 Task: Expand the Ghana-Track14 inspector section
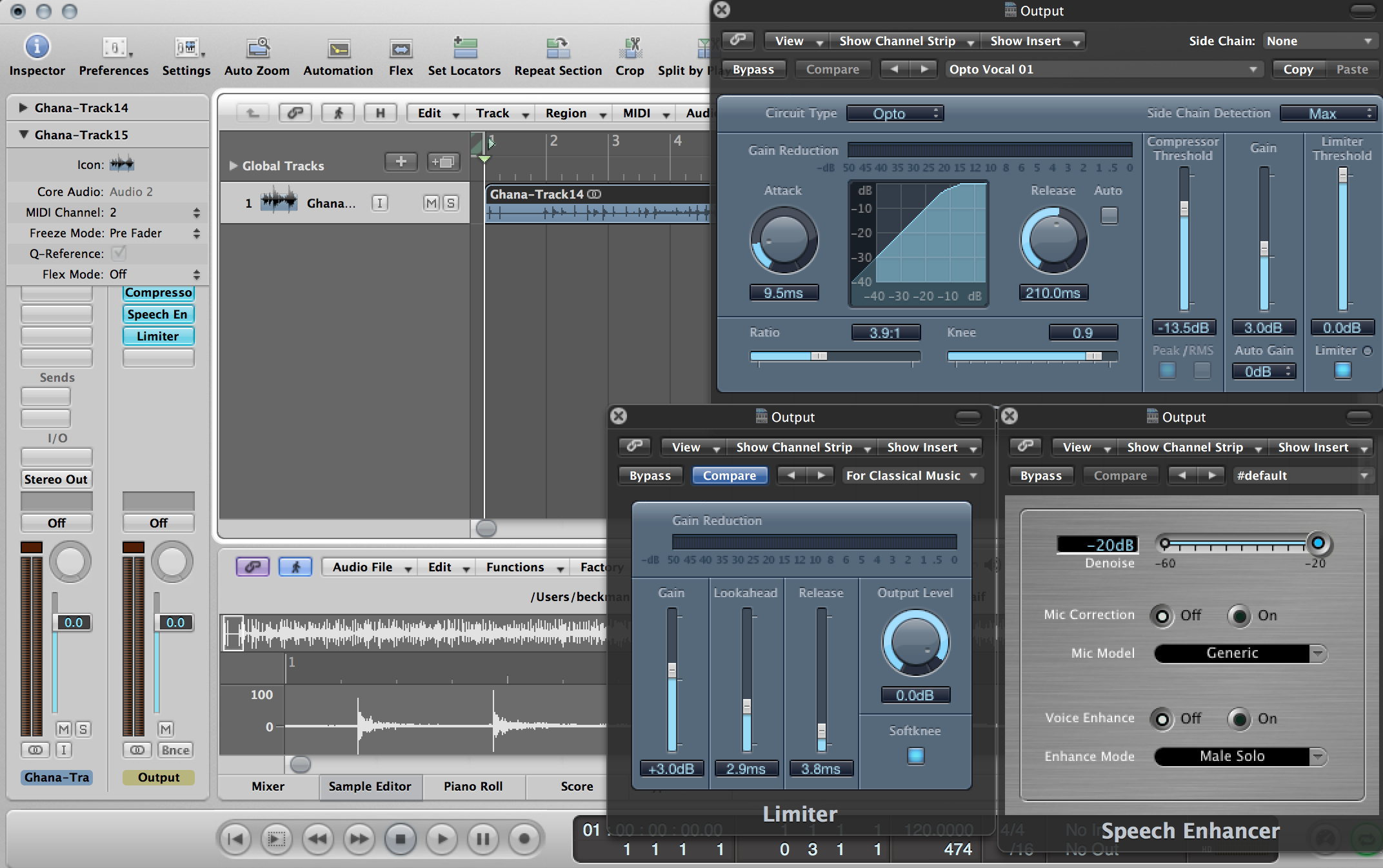23,108
